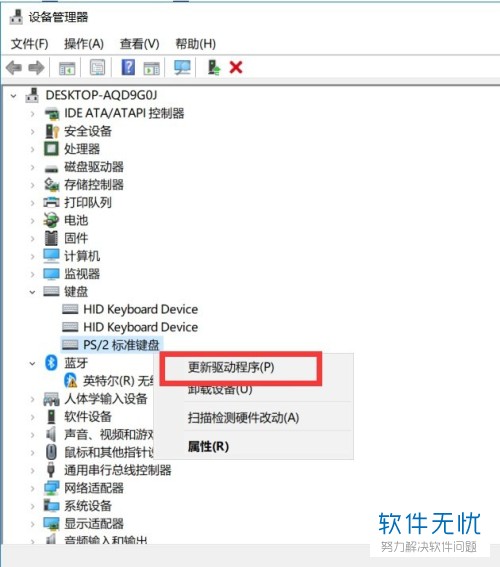Image resolution: width=500 pixels, height=567 pixels.
Task: Open the 查看(V) menu
Action: click(x=140, y=44)
